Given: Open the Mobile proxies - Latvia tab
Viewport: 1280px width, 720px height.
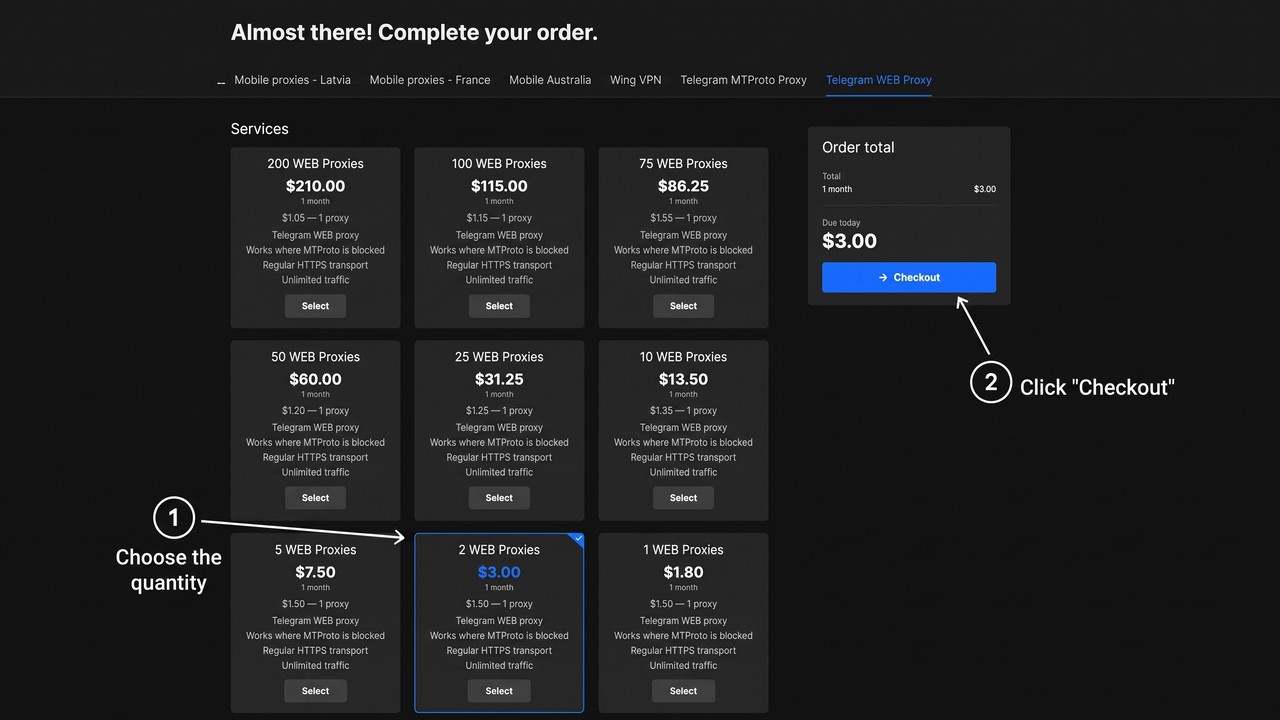Looking at the screenshot, I should tap(292, 80).
